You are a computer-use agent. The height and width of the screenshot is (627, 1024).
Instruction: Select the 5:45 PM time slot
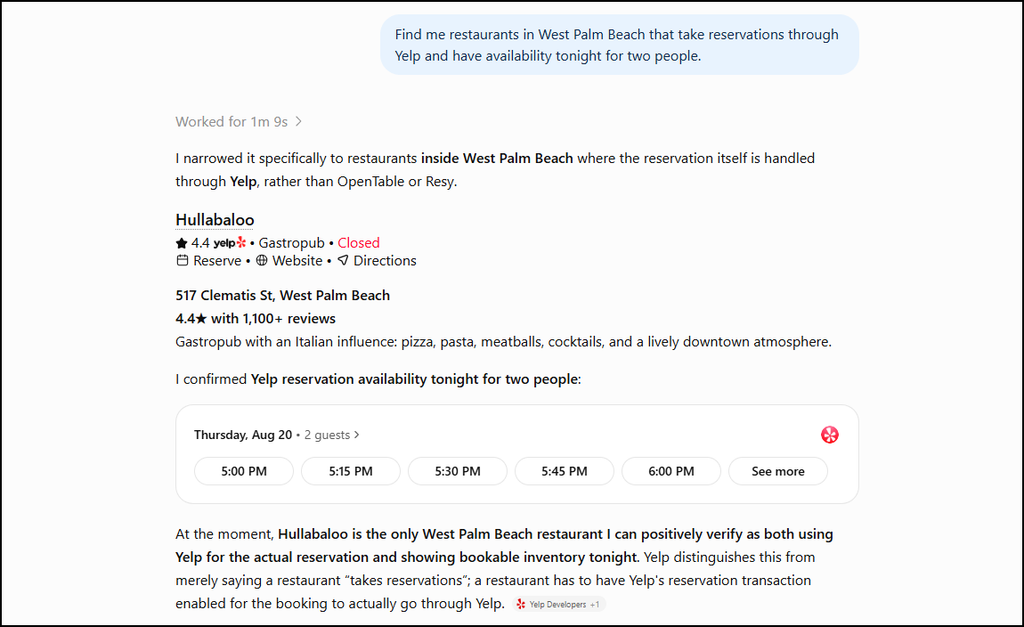coord(564,472)
